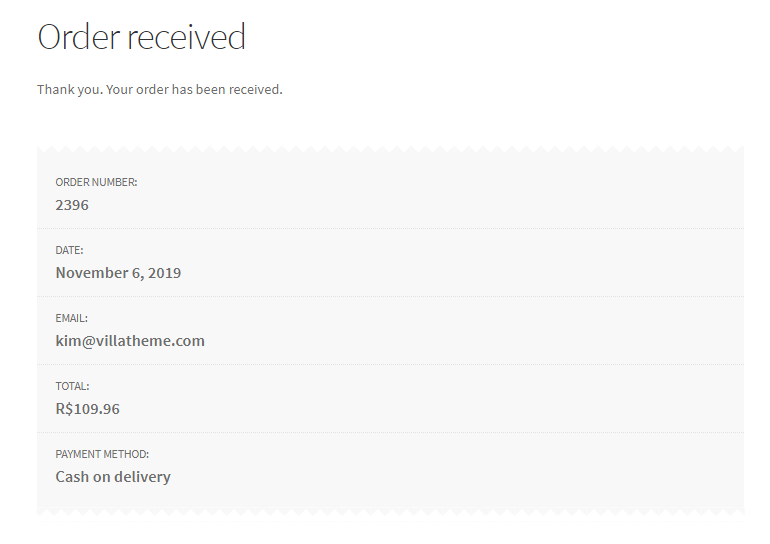Click the zigzag bottom edge of receipt box
The height and width of the screenshot is (544, 770).
[x=390, y=512]
